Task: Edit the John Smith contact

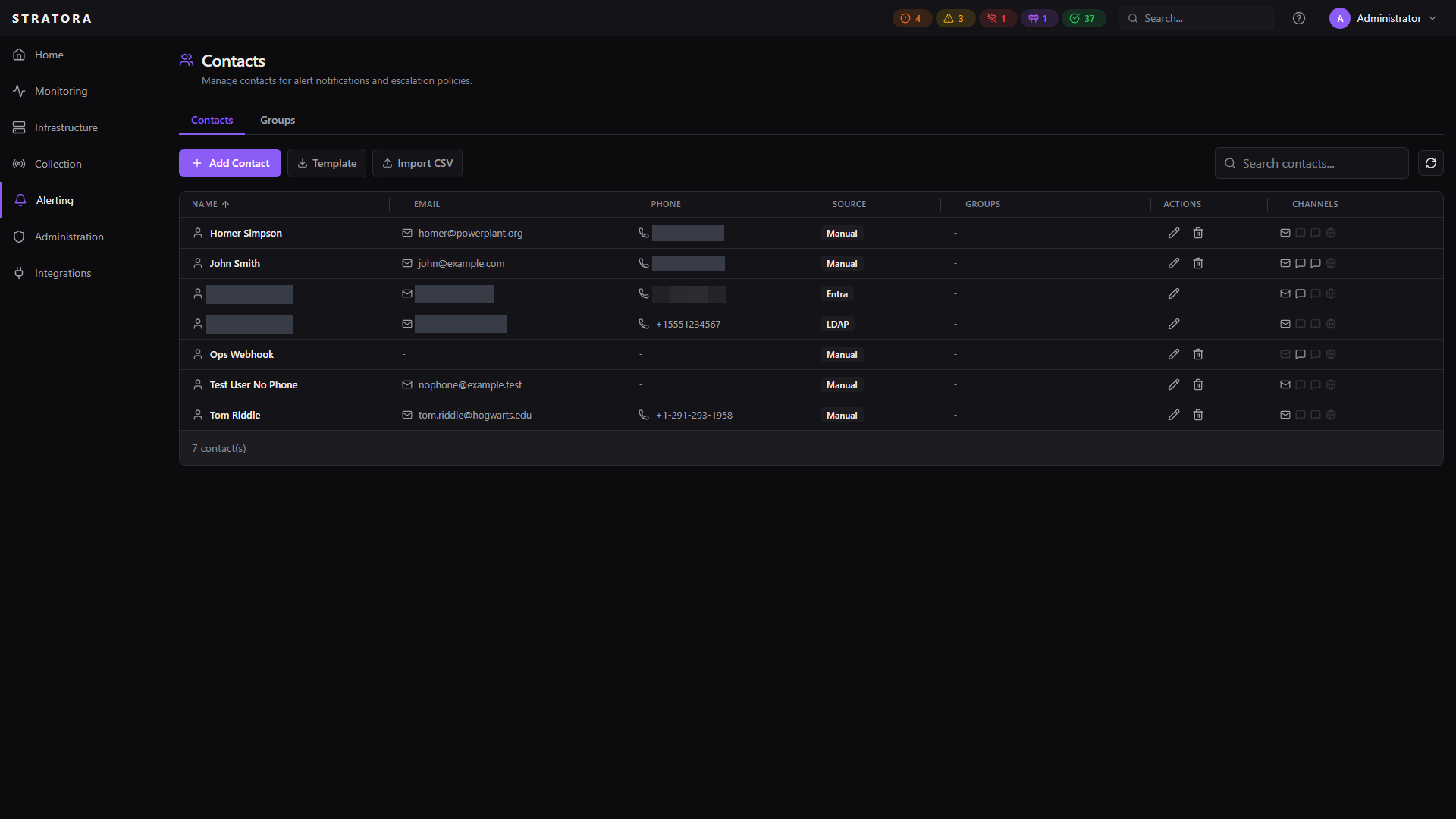Action: tap(1174, 263)
